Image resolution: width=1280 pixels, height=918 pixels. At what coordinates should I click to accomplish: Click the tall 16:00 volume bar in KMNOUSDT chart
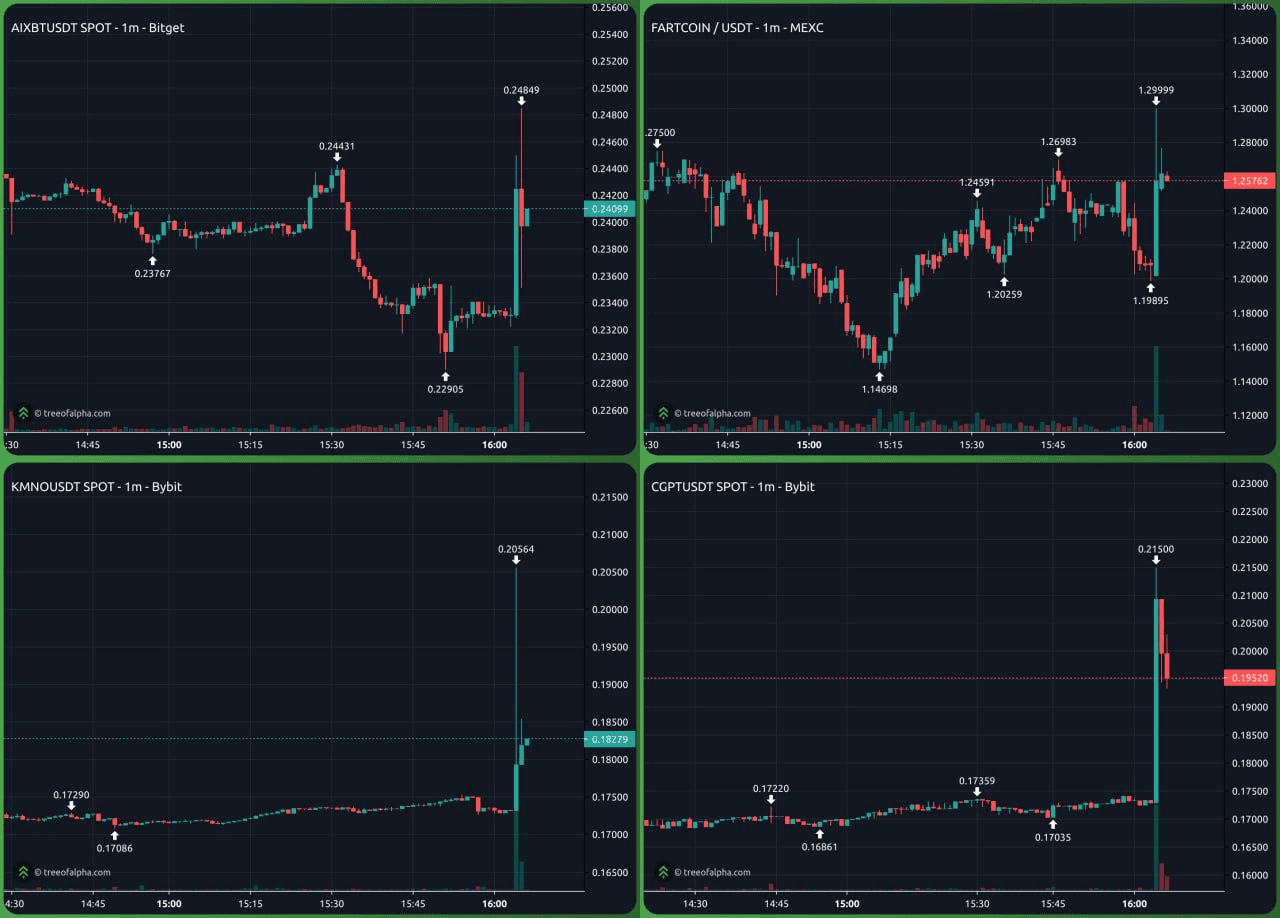tap(516, 828)
